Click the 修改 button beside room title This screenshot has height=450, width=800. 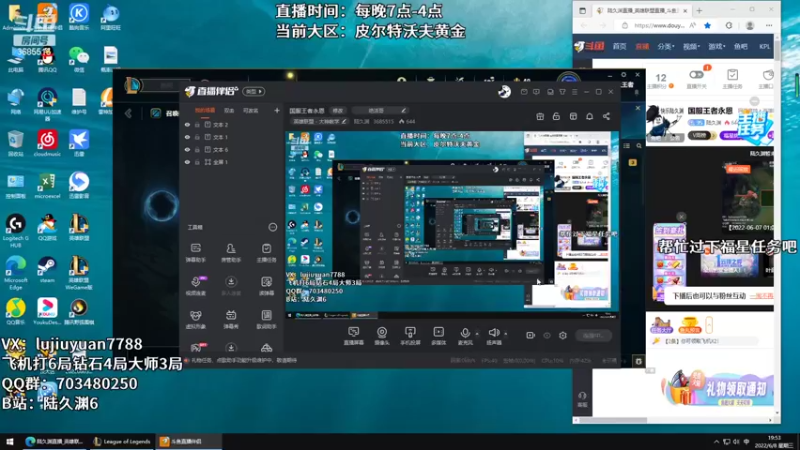point(338,110)
